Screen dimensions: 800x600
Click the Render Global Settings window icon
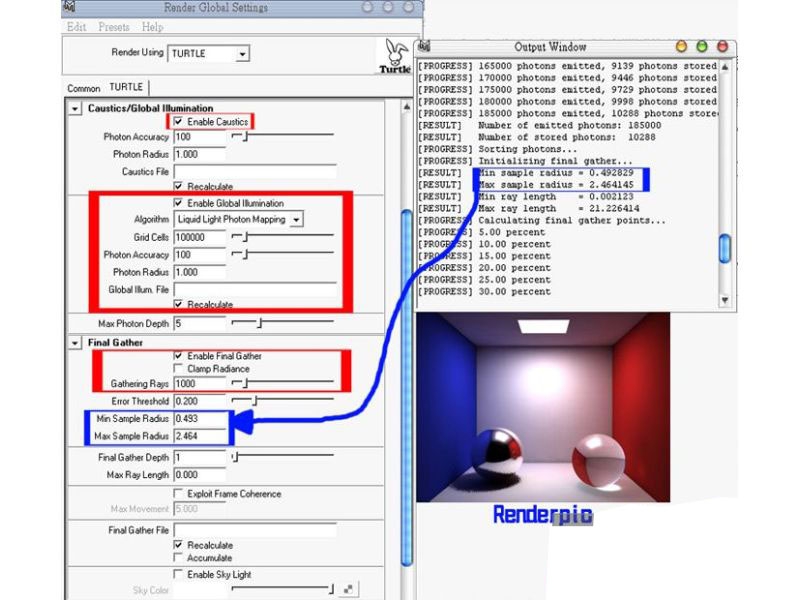click(70, 6)
